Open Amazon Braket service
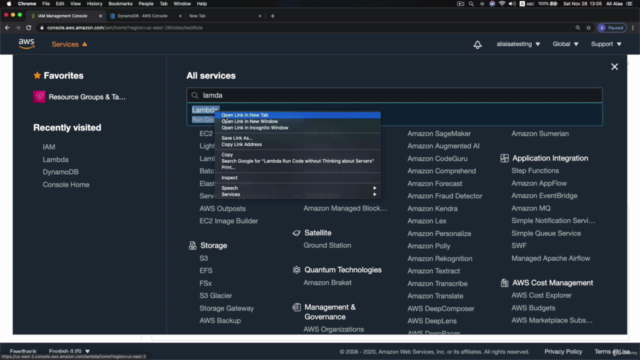This screenshot has height=360, width=640. coord(327,282)
